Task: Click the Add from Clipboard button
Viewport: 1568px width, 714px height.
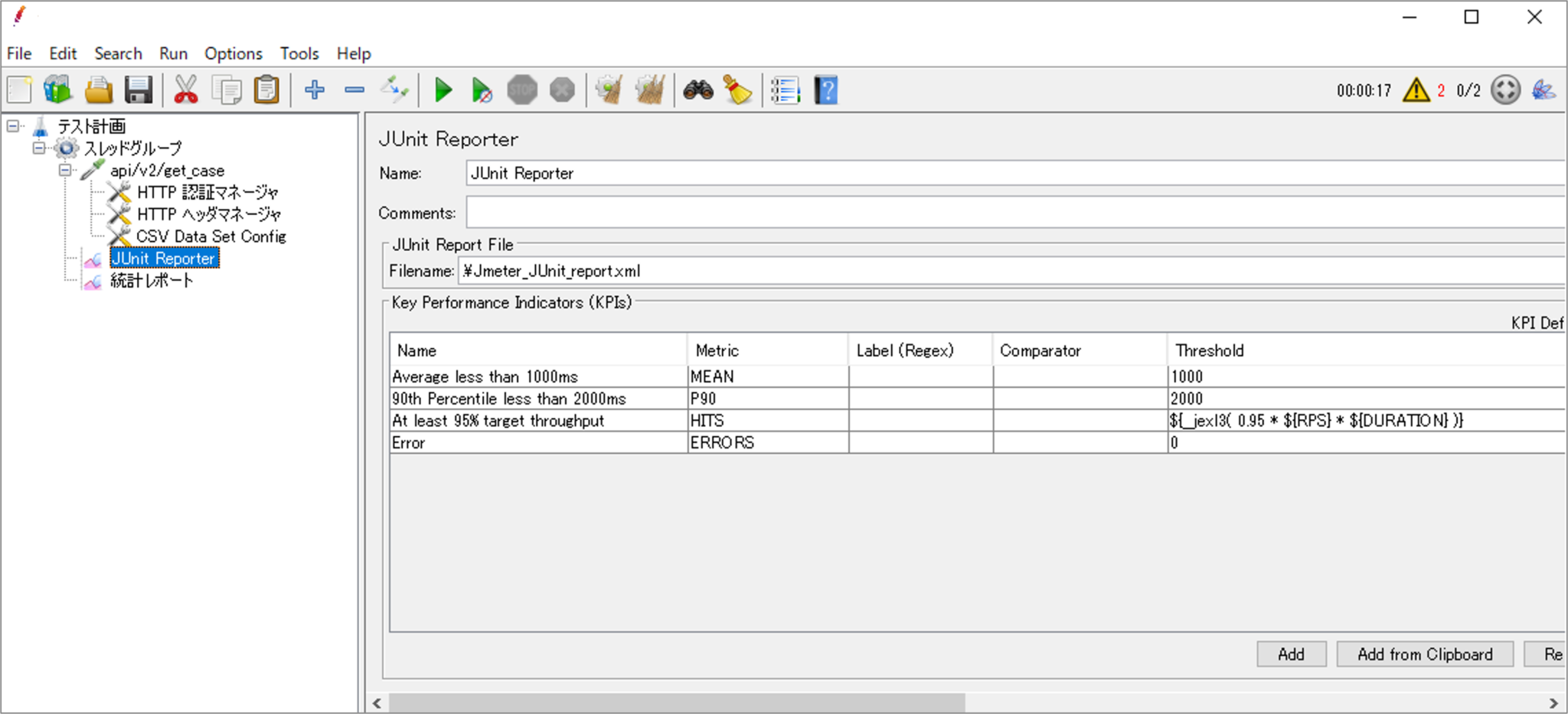Action: pyautogui.click(x=1424, y=654)
